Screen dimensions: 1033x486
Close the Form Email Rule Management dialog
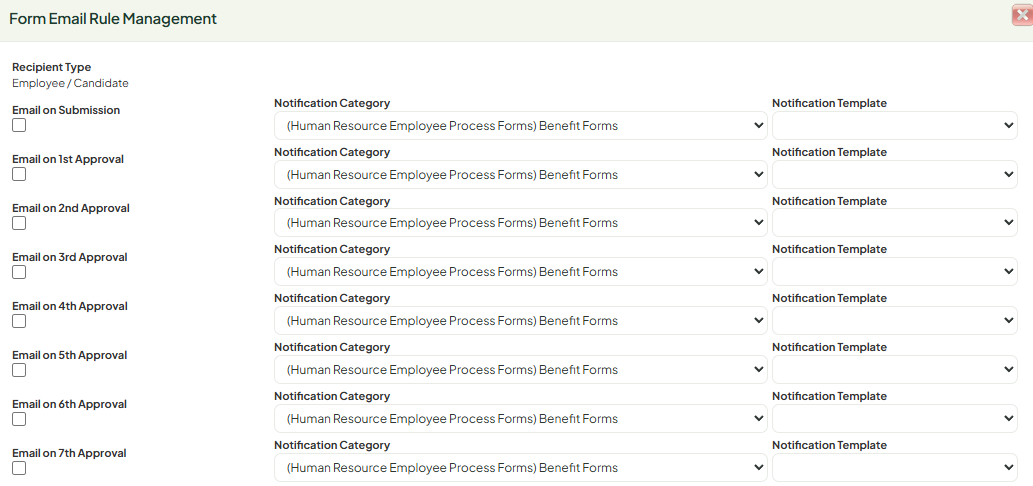pyautogui.click(x=1022, y=15)
